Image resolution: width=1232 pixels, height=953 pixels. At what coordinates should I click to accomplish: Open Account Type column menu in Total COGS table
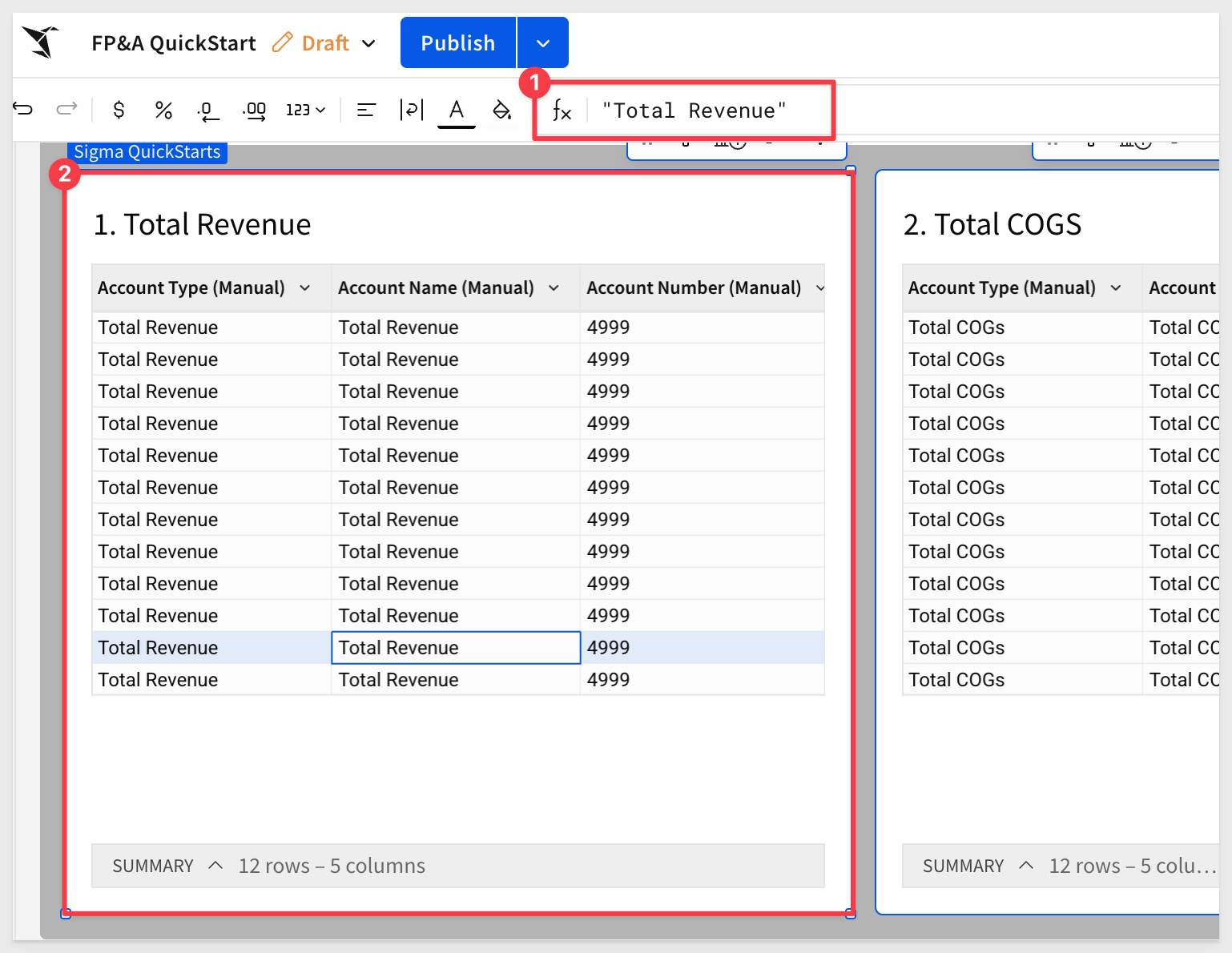click(1116, 288)
